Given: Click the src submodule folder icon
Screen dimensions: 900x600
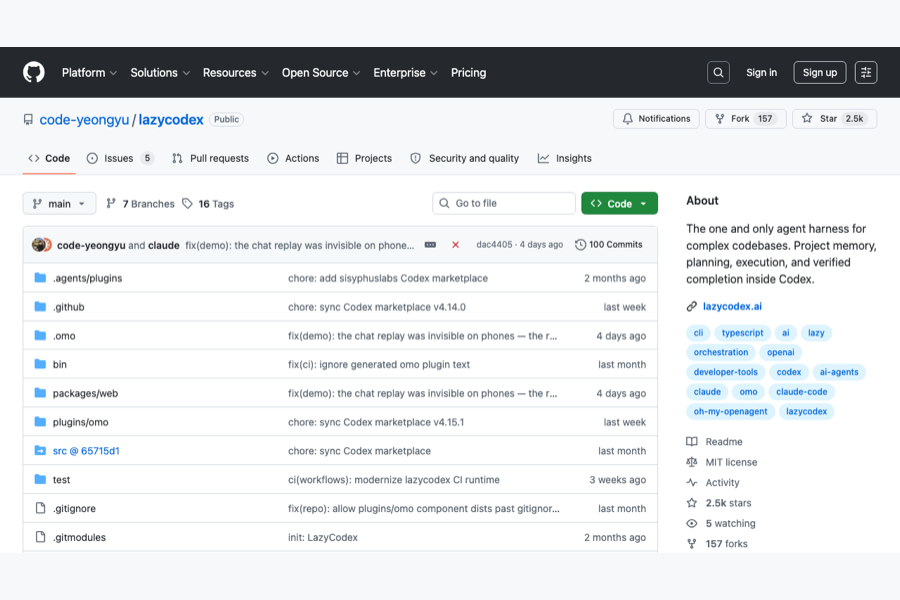Looking at the screenshot, I should click(40, 451).
